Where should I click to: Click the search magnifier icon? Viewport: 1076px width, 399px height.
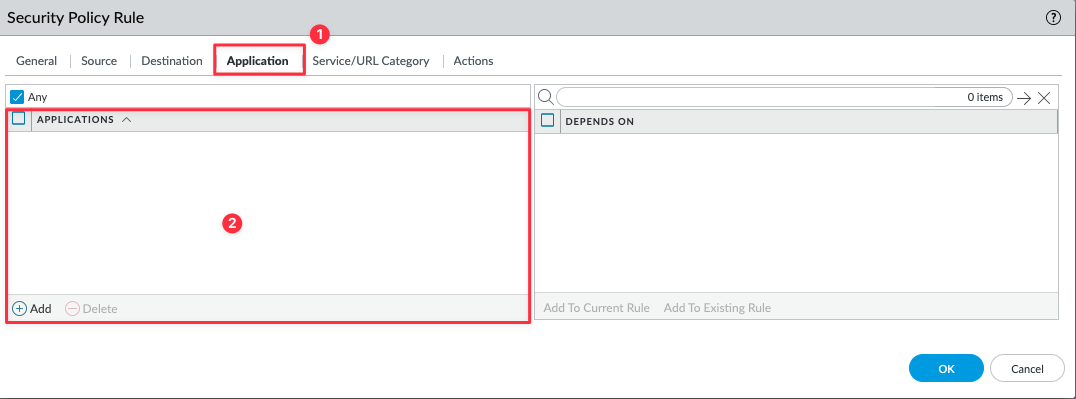[x=545, y=97]
